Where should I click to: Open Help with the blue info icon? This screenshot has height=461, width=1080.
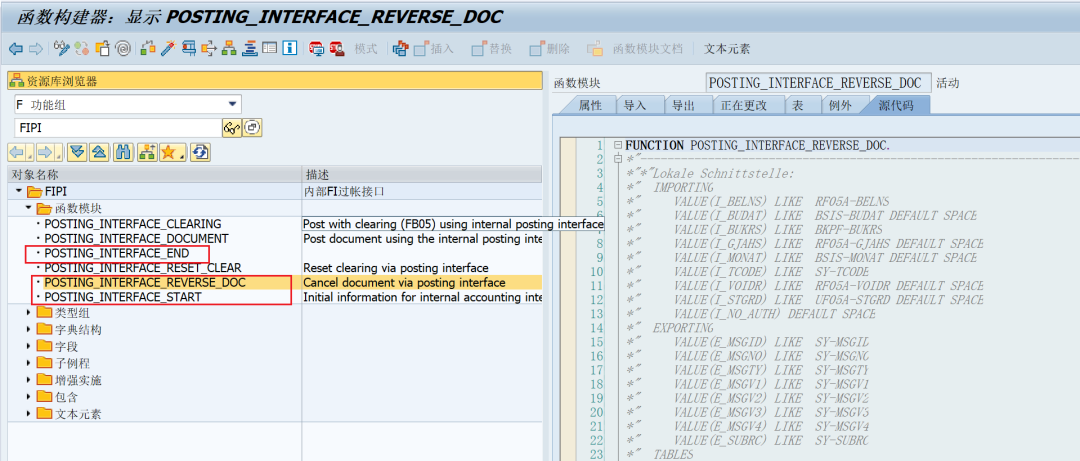tap(290, 49)
